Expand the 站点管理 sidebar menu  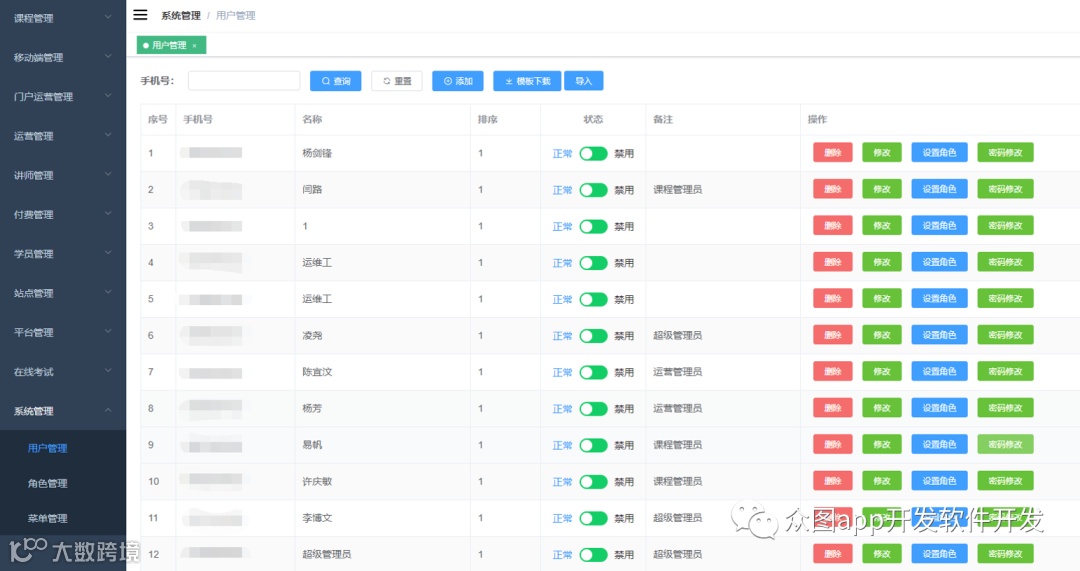point(63,293)
